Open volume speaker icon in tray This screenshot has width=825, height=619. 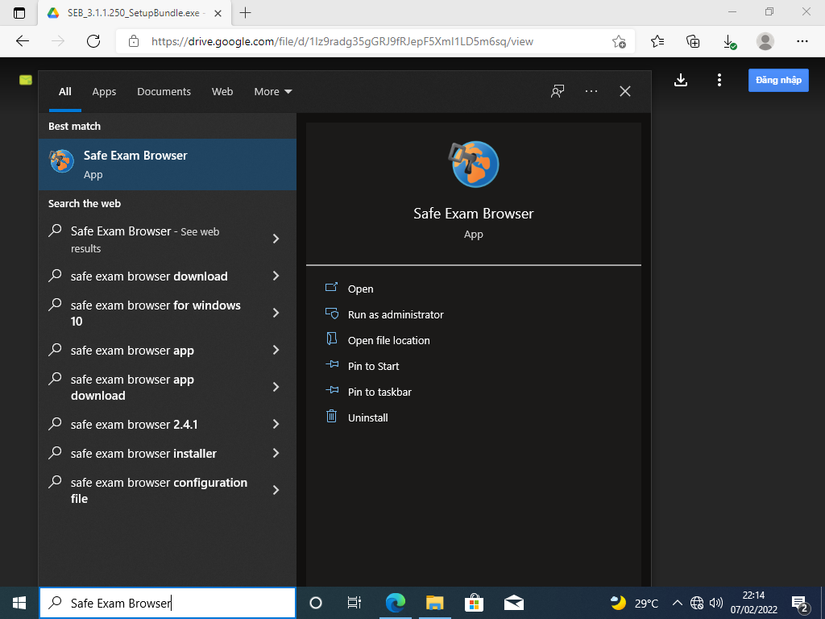[x=716, y=603]
